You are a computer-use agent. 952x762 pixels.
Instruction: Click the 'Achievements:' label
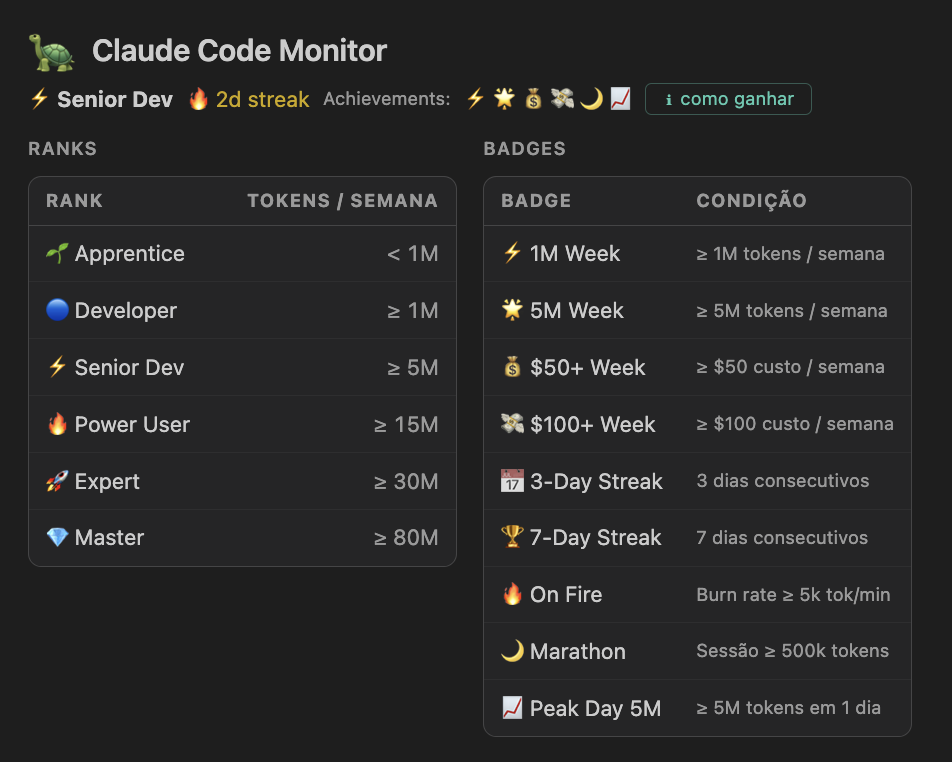point(387,99)
